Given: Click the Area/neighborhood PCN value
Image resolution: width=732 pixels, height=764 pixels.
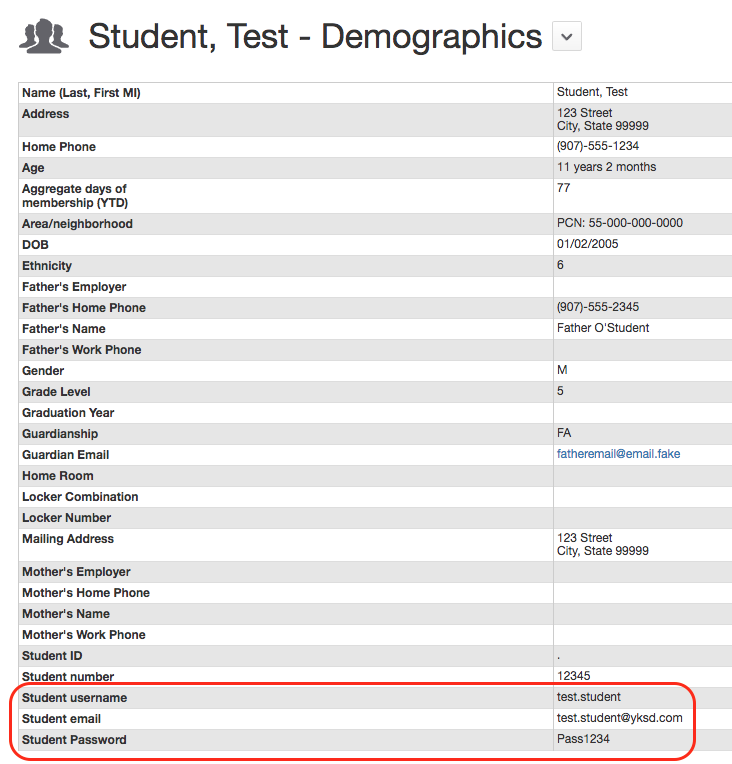Looking at the screenshot, I should click(x=620, y=223).
